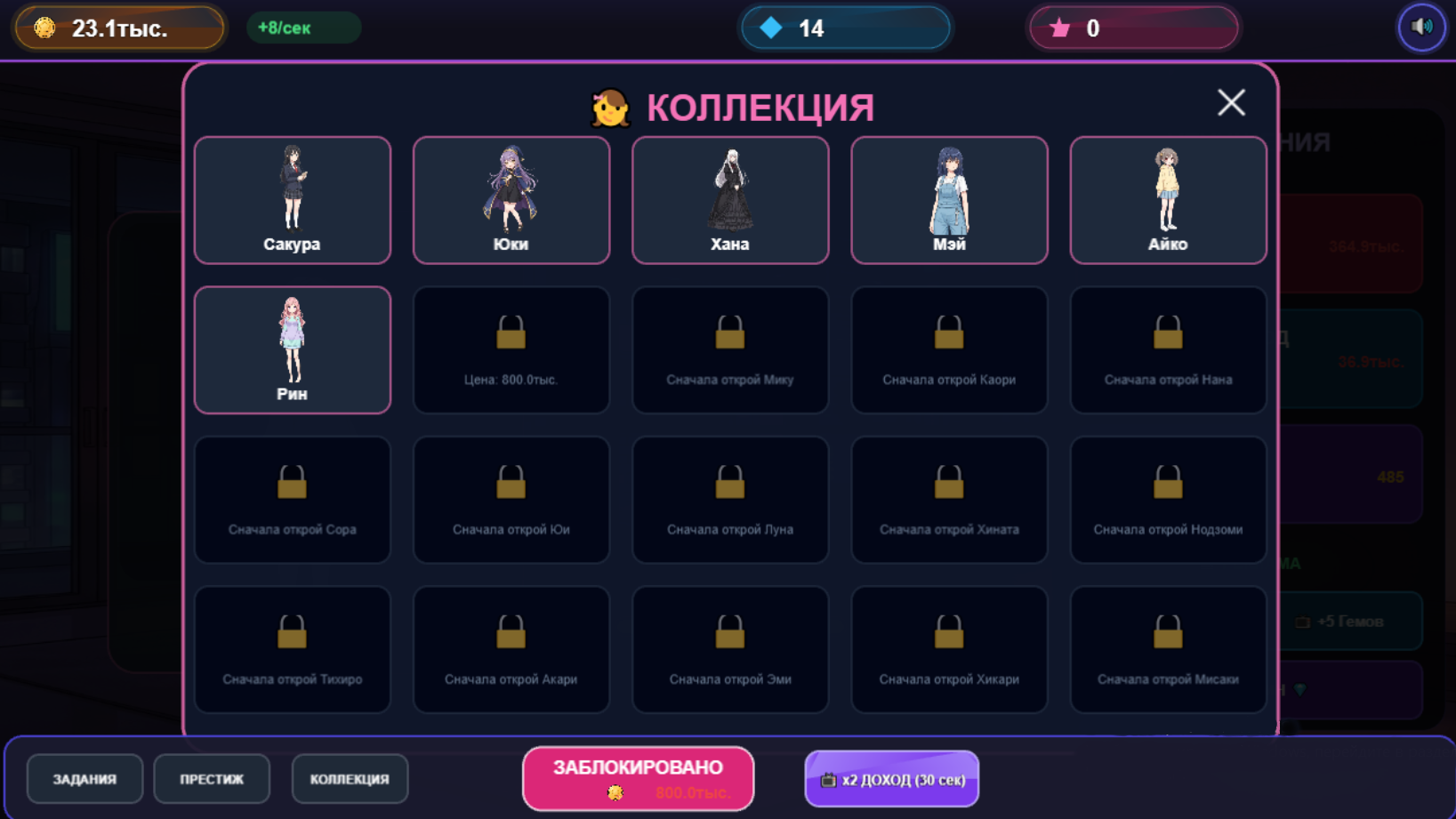
Task: Select the Рин character card
Action: tap(293, 349)
